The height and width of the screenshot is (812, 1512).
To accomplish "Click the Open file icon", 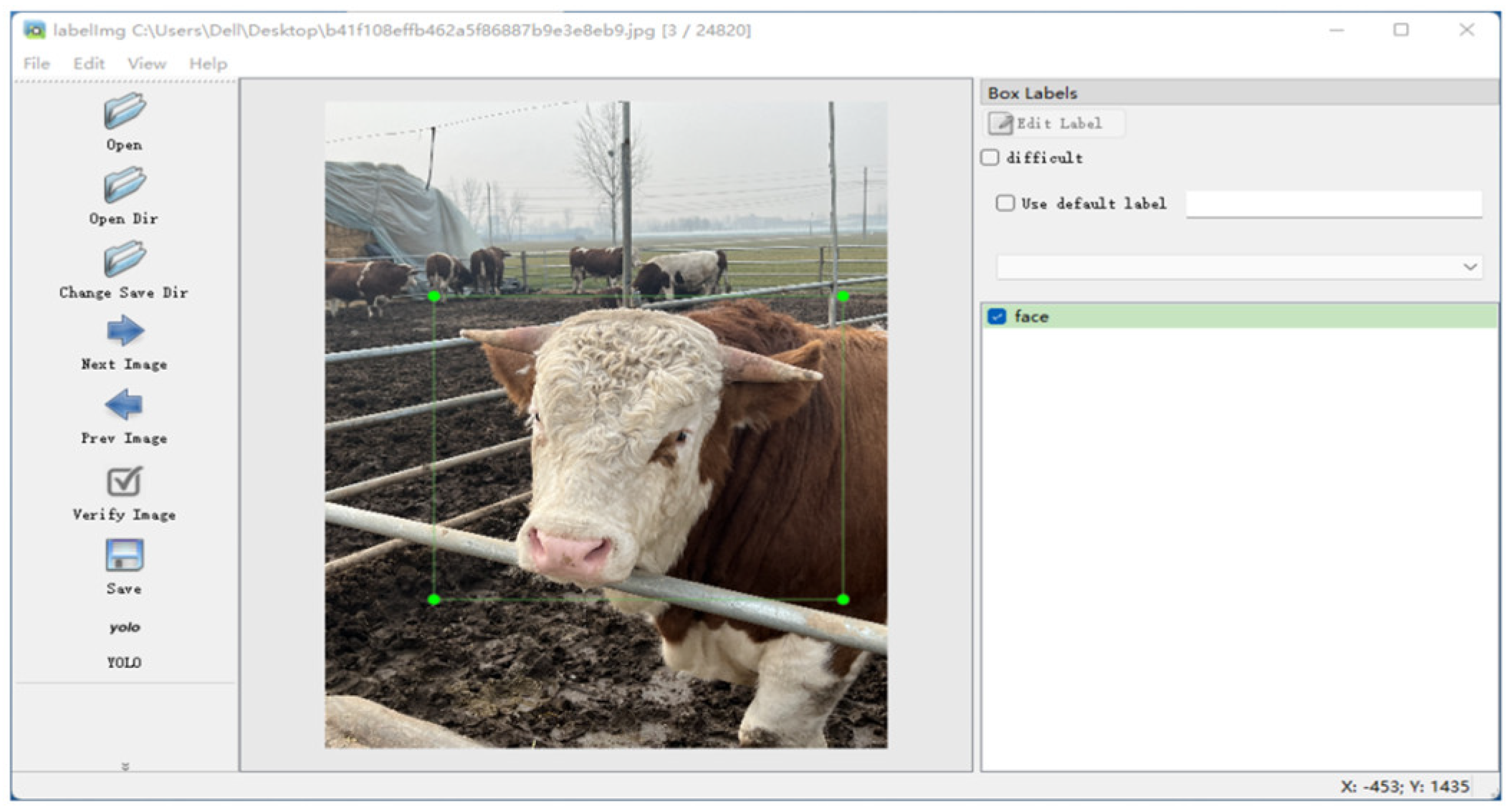I will coord(124,112).
